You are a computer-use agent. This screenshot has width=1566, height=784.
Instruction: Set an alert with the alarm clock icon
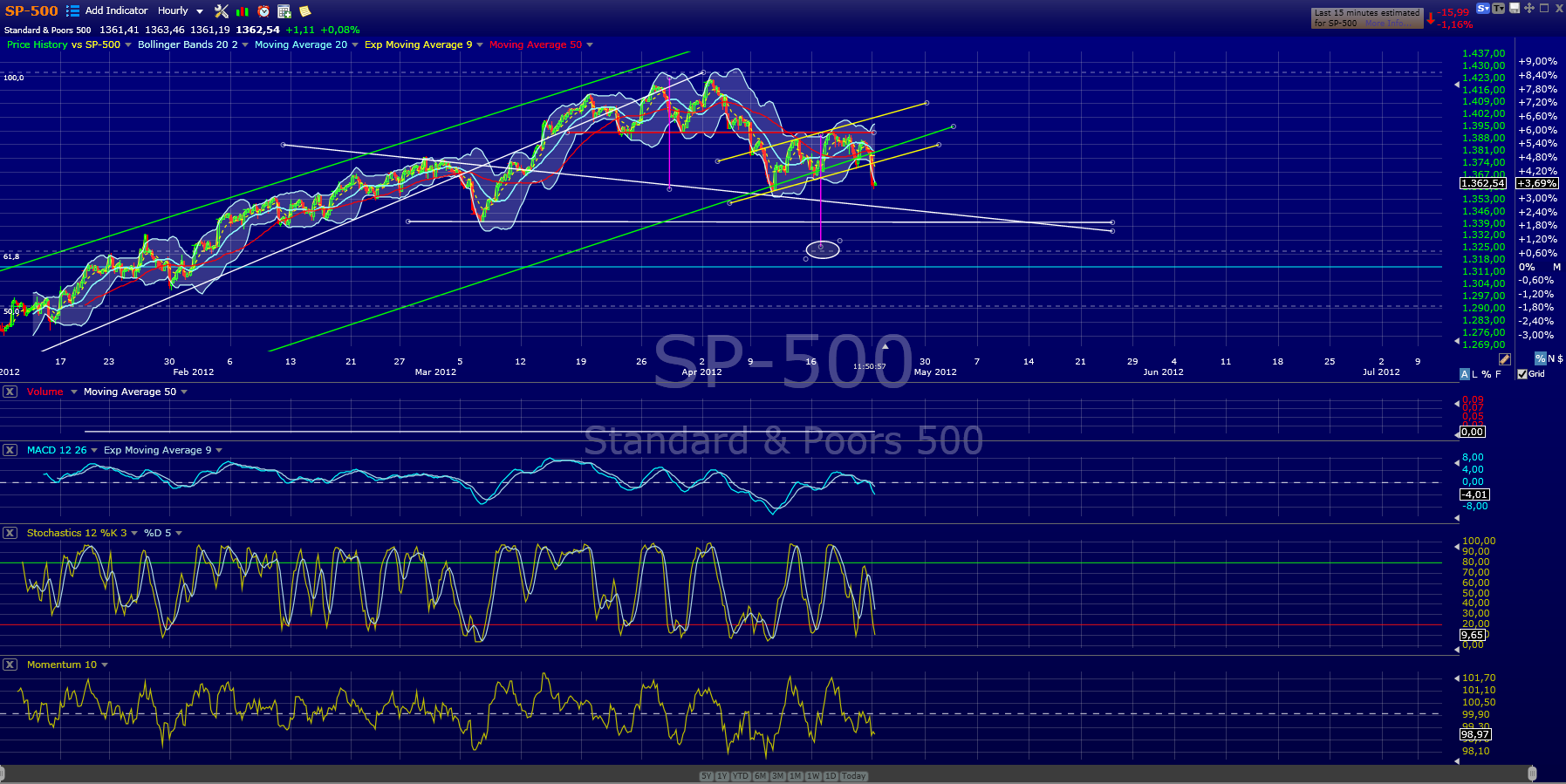pos(263,11)
